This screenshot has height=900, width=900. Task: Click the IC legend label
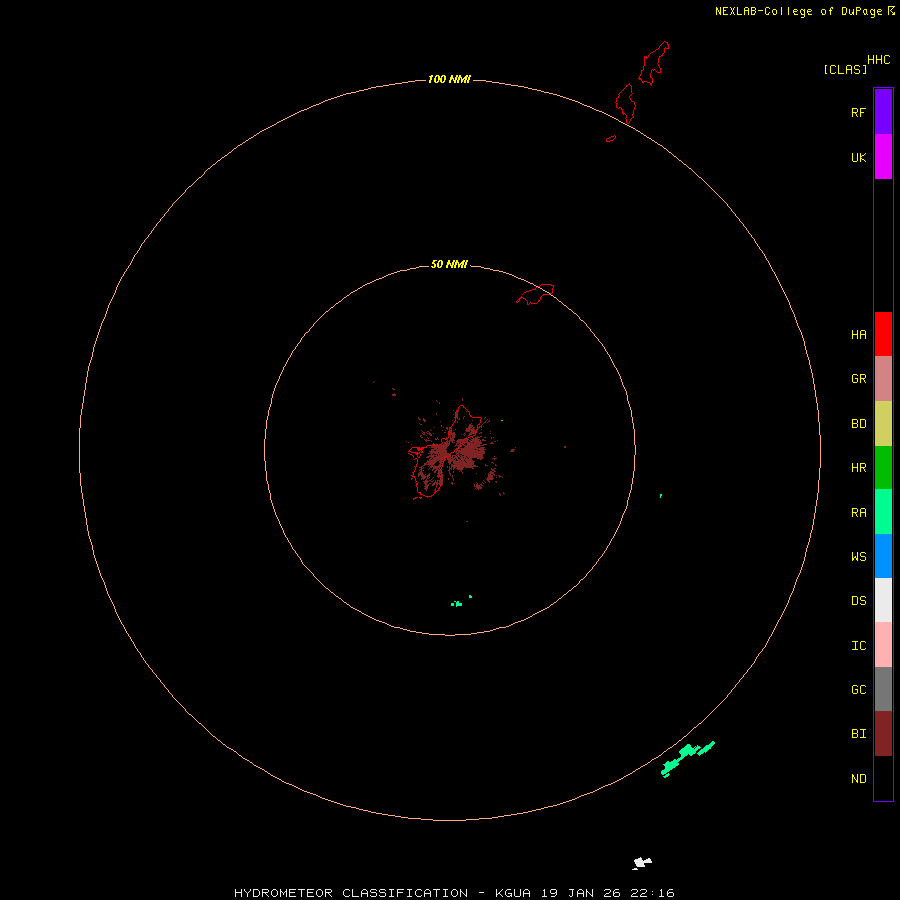click(859, 646)
